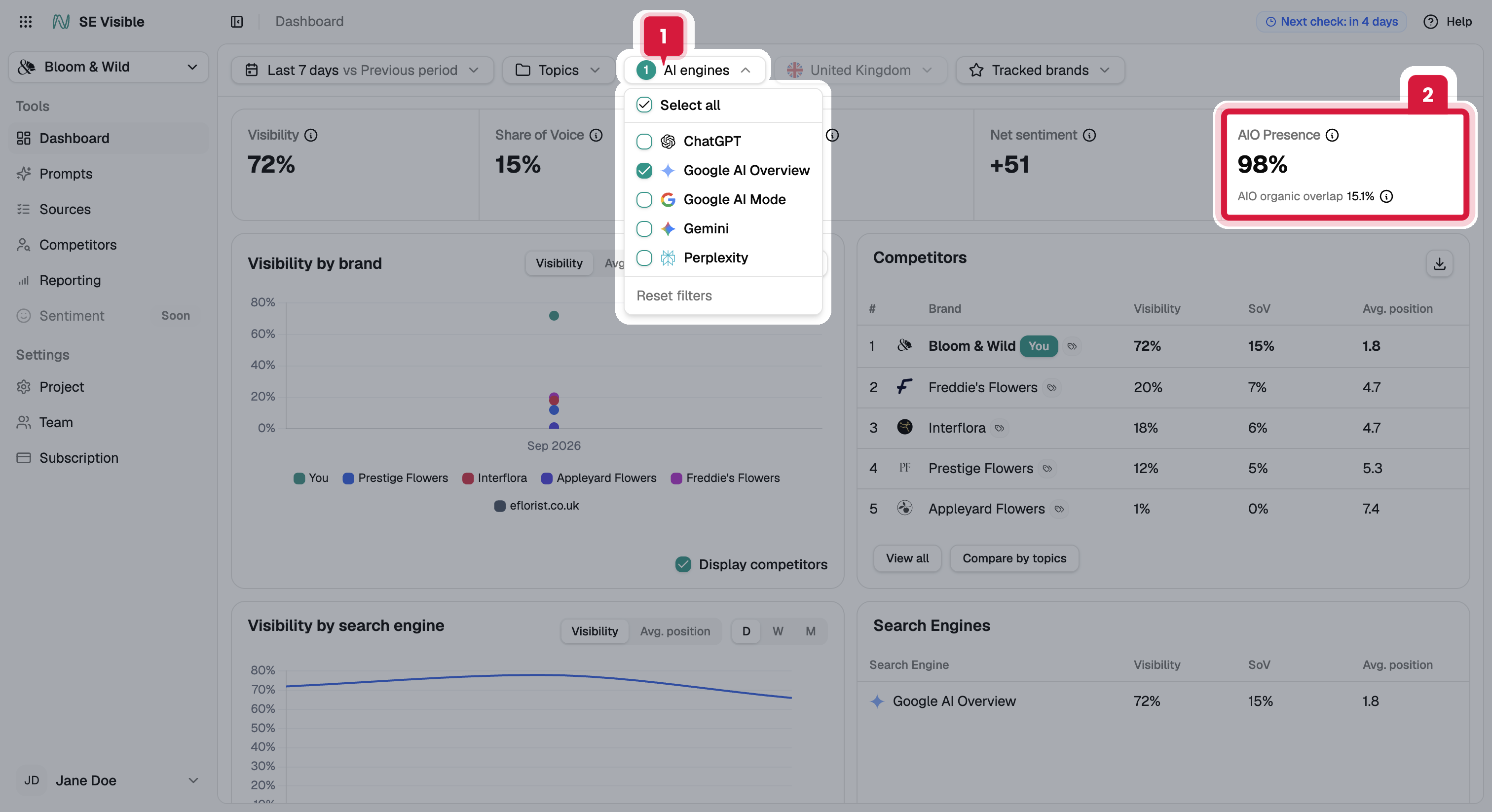1492x812 pixels.
Task: Open the Help icon
Action: point(1430,21)
